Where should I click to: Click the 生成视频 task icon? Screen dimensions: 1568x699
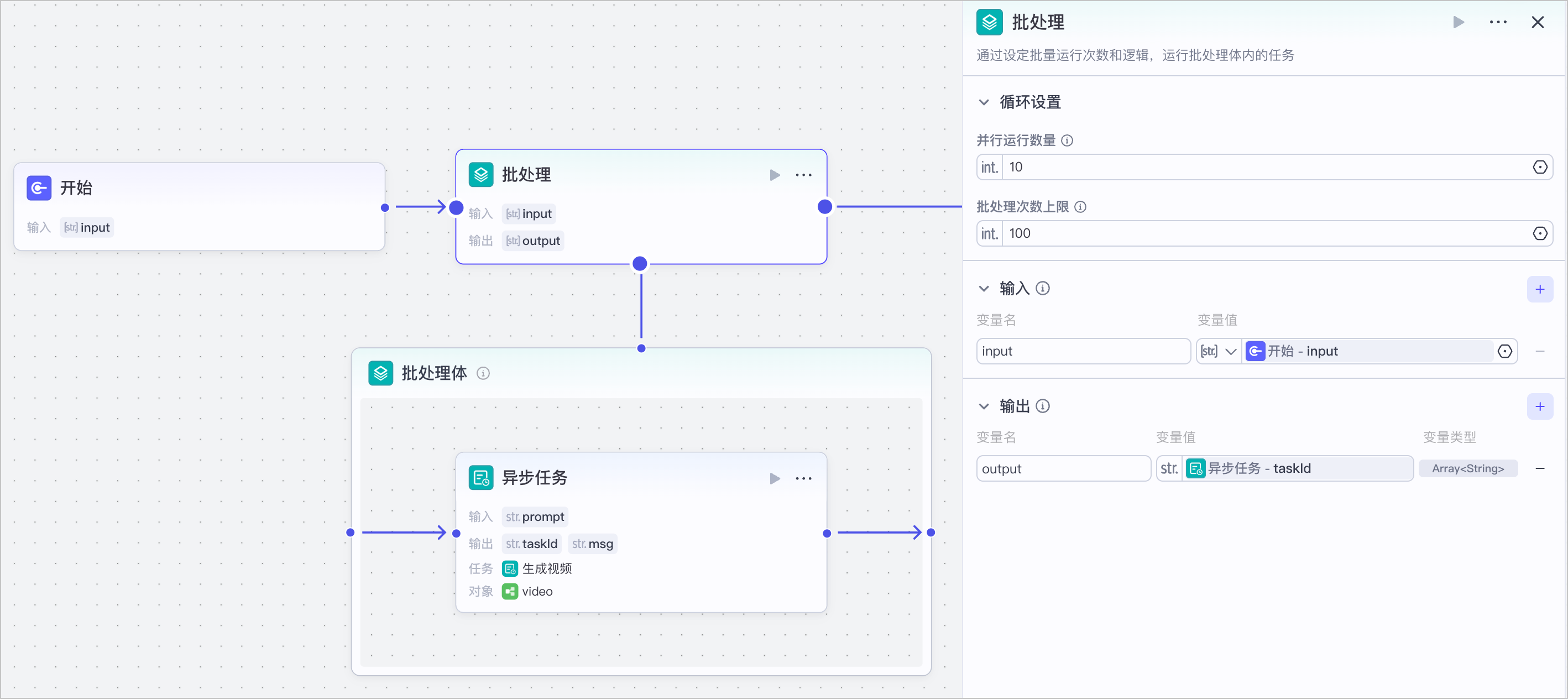pos(509,568)
